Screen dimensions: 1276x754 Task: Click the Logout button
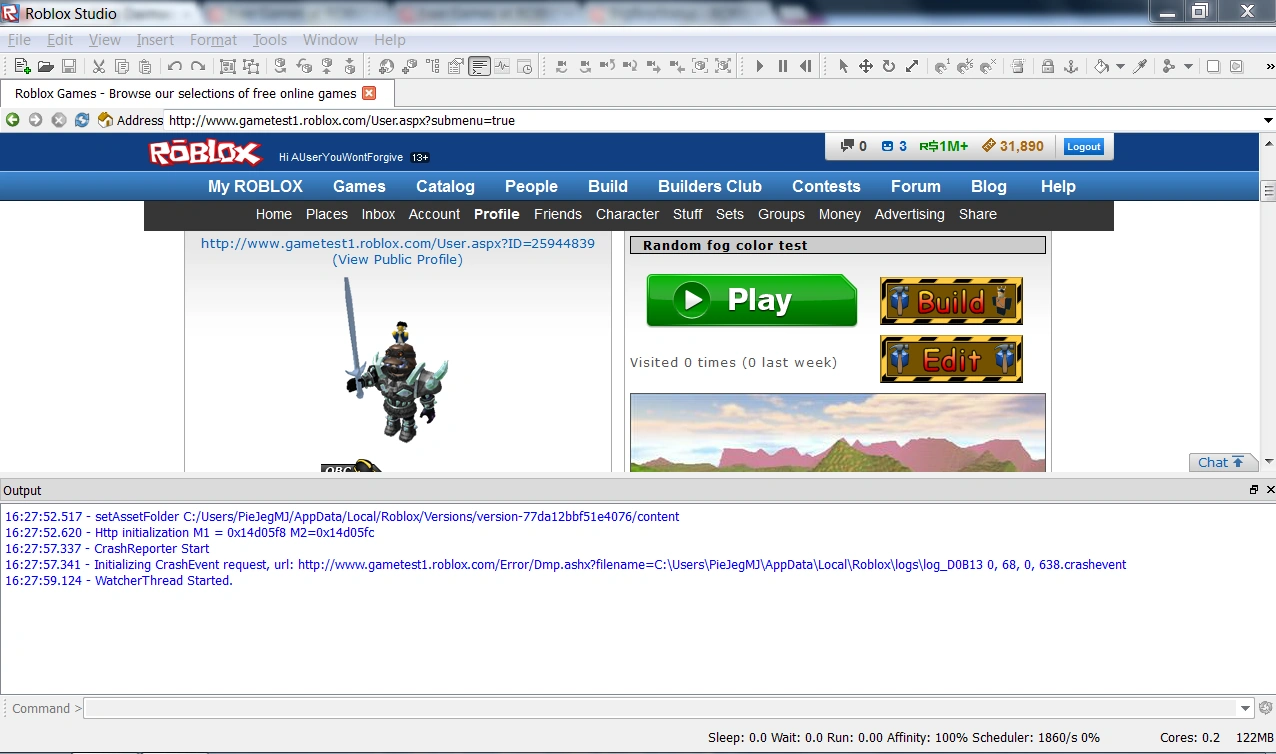1083,146
